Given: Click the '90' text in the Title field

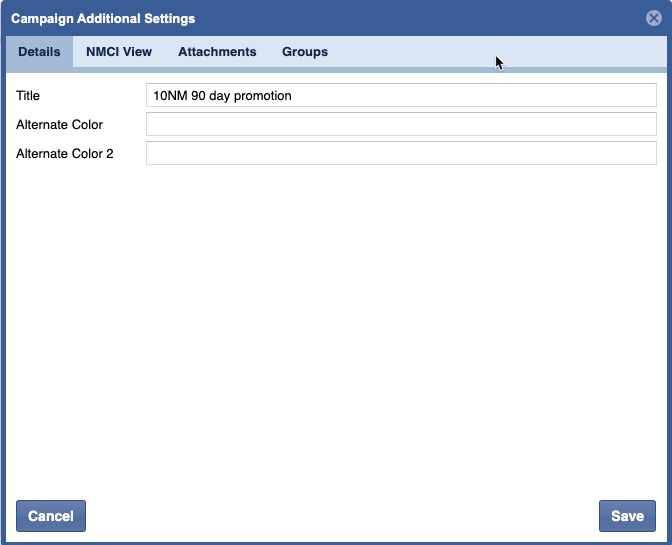Looking at the screenshot, I should click(x=199, y=96).
